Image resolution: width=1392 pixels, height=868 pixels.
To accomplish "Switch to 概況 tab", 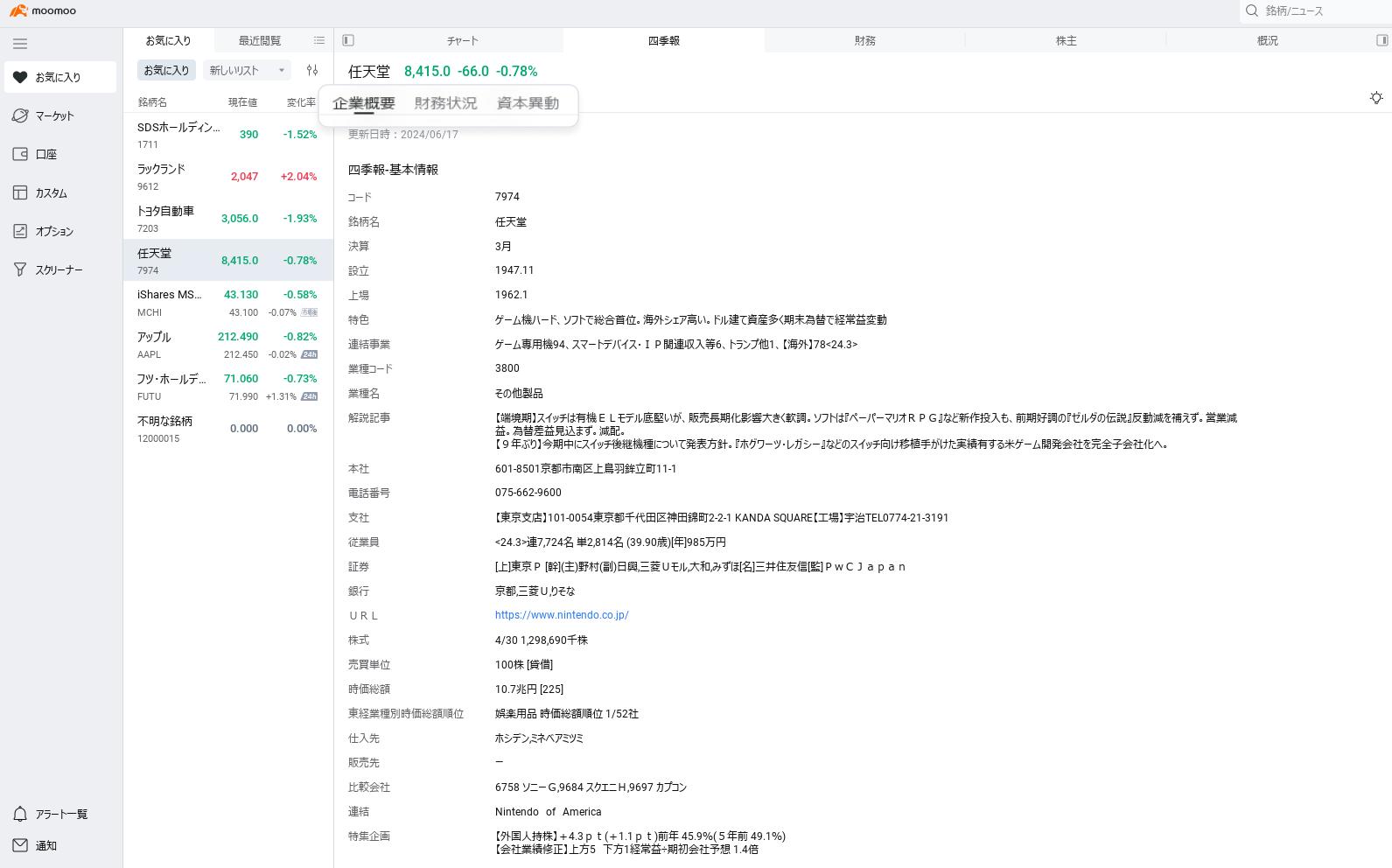I will tap(1267, 40).
